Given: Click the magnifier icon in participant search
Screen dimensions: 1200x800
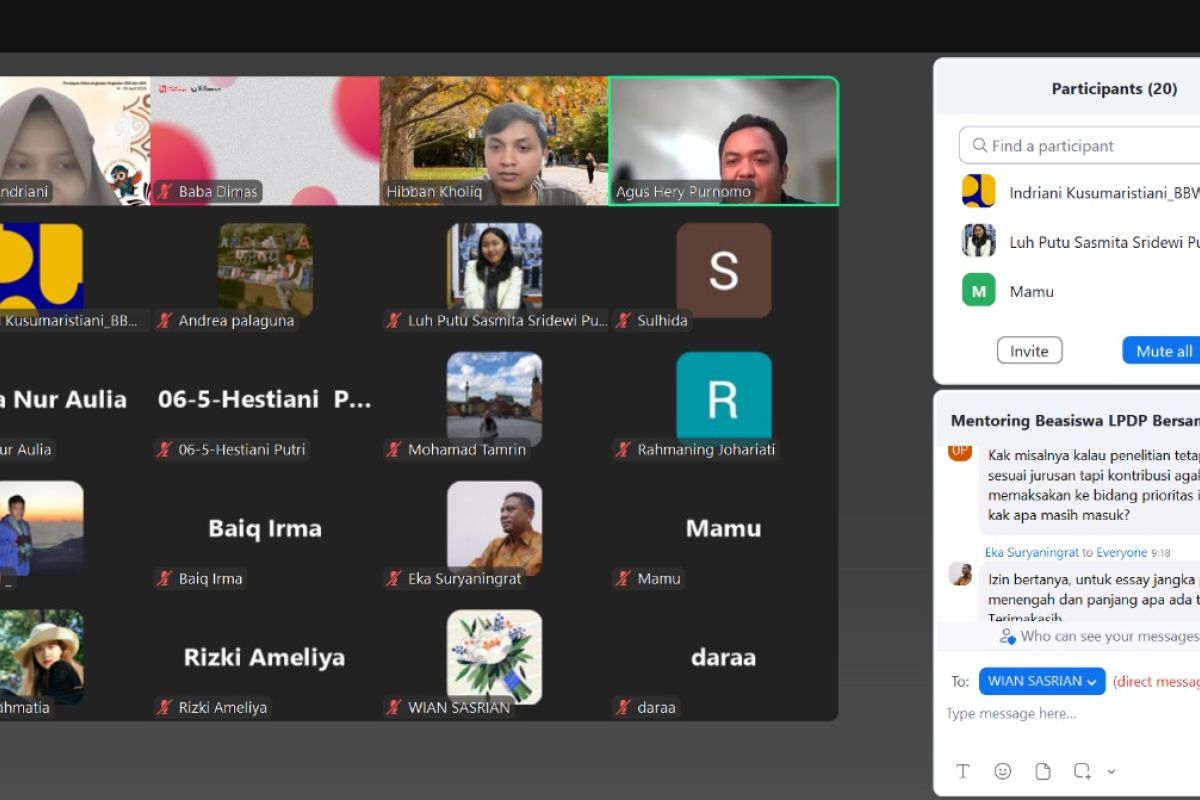Looking at the screenshot, I should [x=979, y=146].
